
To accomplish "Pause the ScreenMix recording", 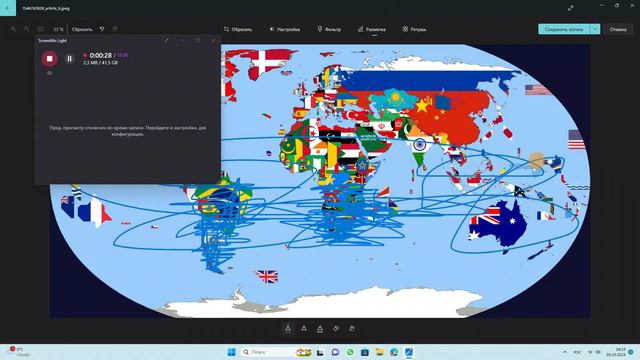I will pos(70,59).
